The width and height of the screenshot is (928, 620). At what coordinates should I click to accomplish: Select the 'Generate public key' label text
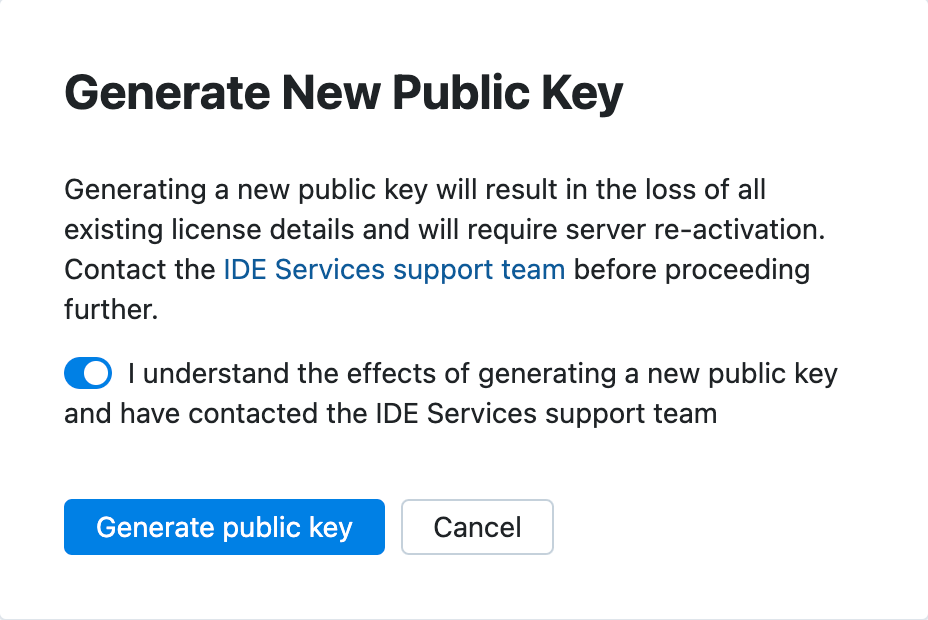click(x=223, y=527)
